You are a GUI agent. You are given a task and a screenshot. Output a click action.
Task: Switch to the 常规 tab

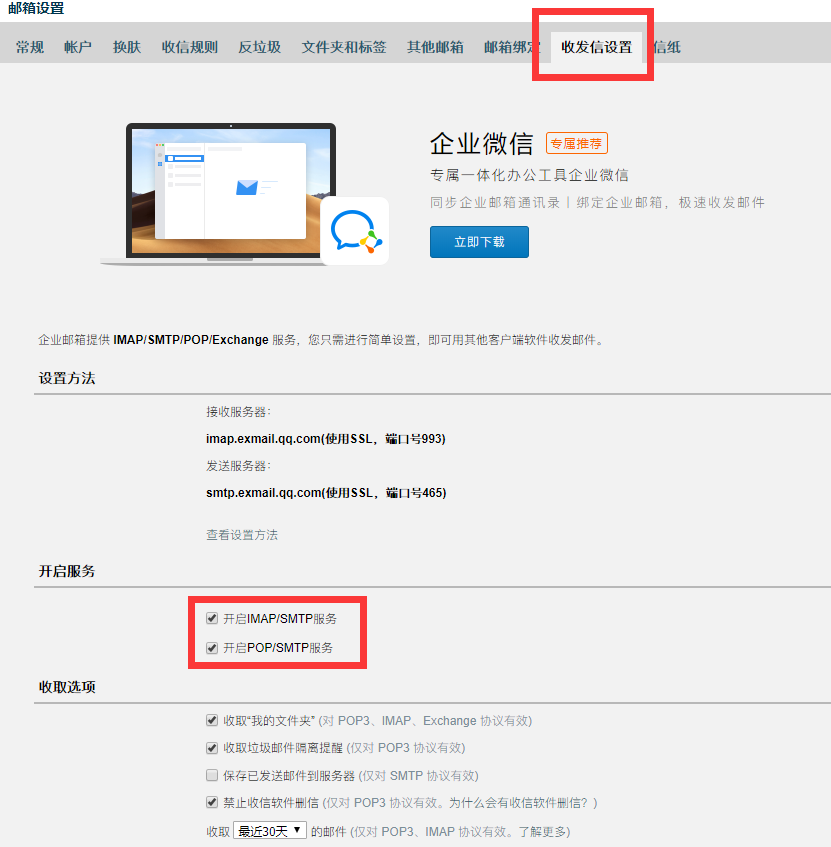[x=30, y=48]
